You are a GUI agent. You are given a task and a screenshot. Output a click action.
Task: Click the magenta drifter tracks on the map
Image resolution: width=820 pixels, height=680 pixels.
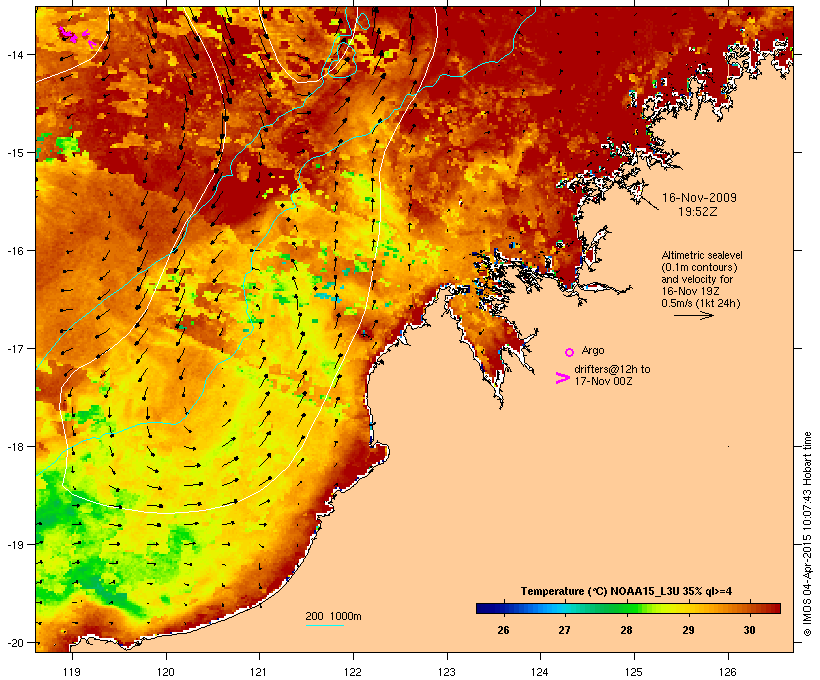coord(76,37)
